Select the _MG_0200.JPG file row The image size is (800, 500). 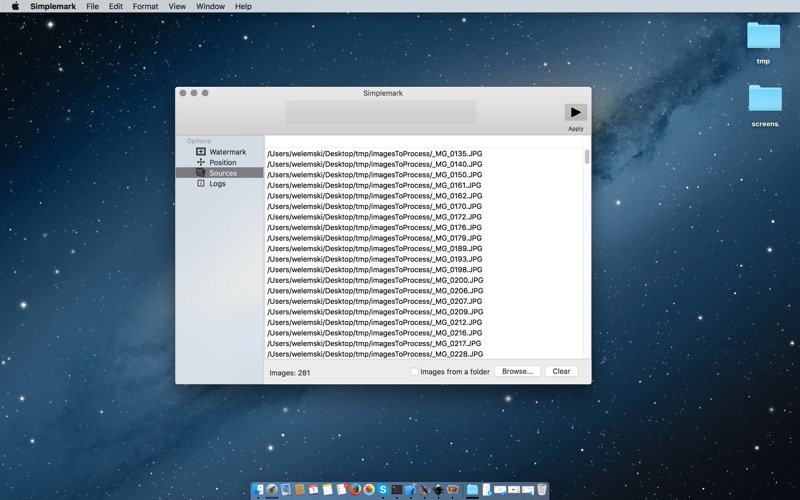click(x=375, y=280)
